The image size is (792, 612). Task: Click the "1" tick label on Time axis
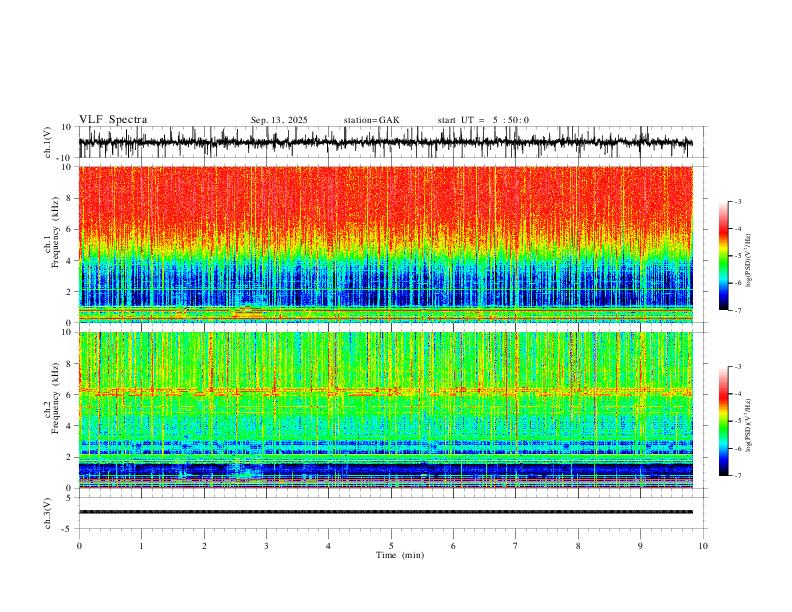click(141, 546)
